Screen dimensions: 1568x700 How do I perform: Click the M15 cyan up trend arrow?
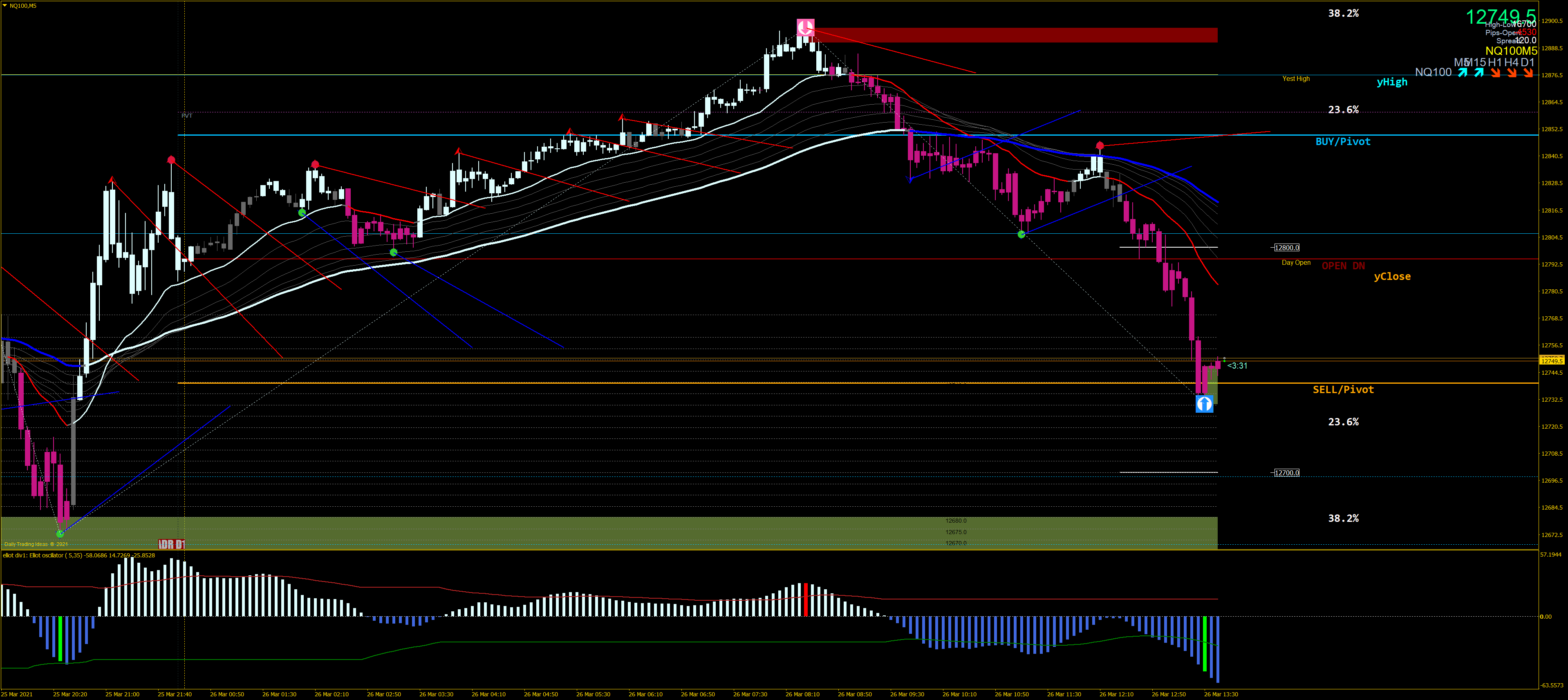coord(1479,73)
